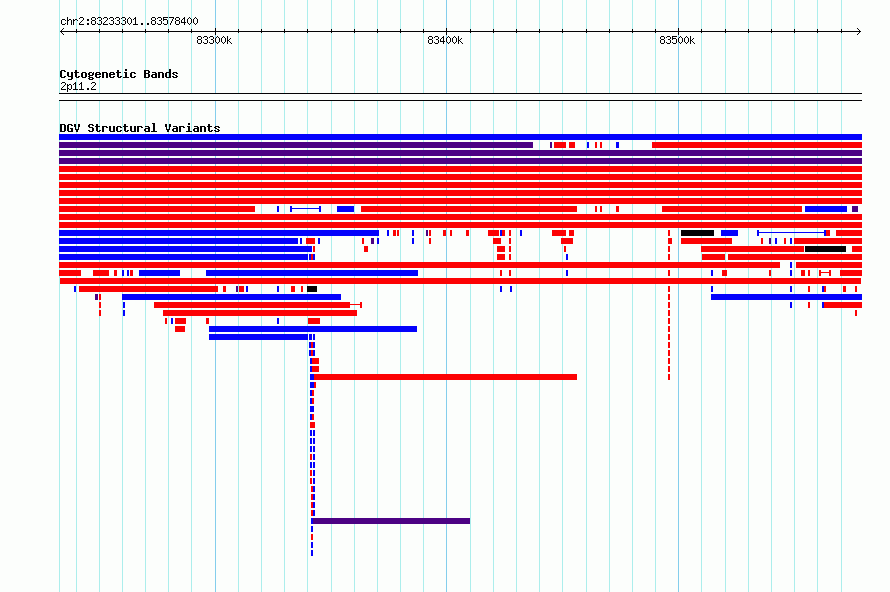This screenshot has width=890, height=592.
Task: Click the ruler's right end arrowhead
Action: tap(859, 32)
